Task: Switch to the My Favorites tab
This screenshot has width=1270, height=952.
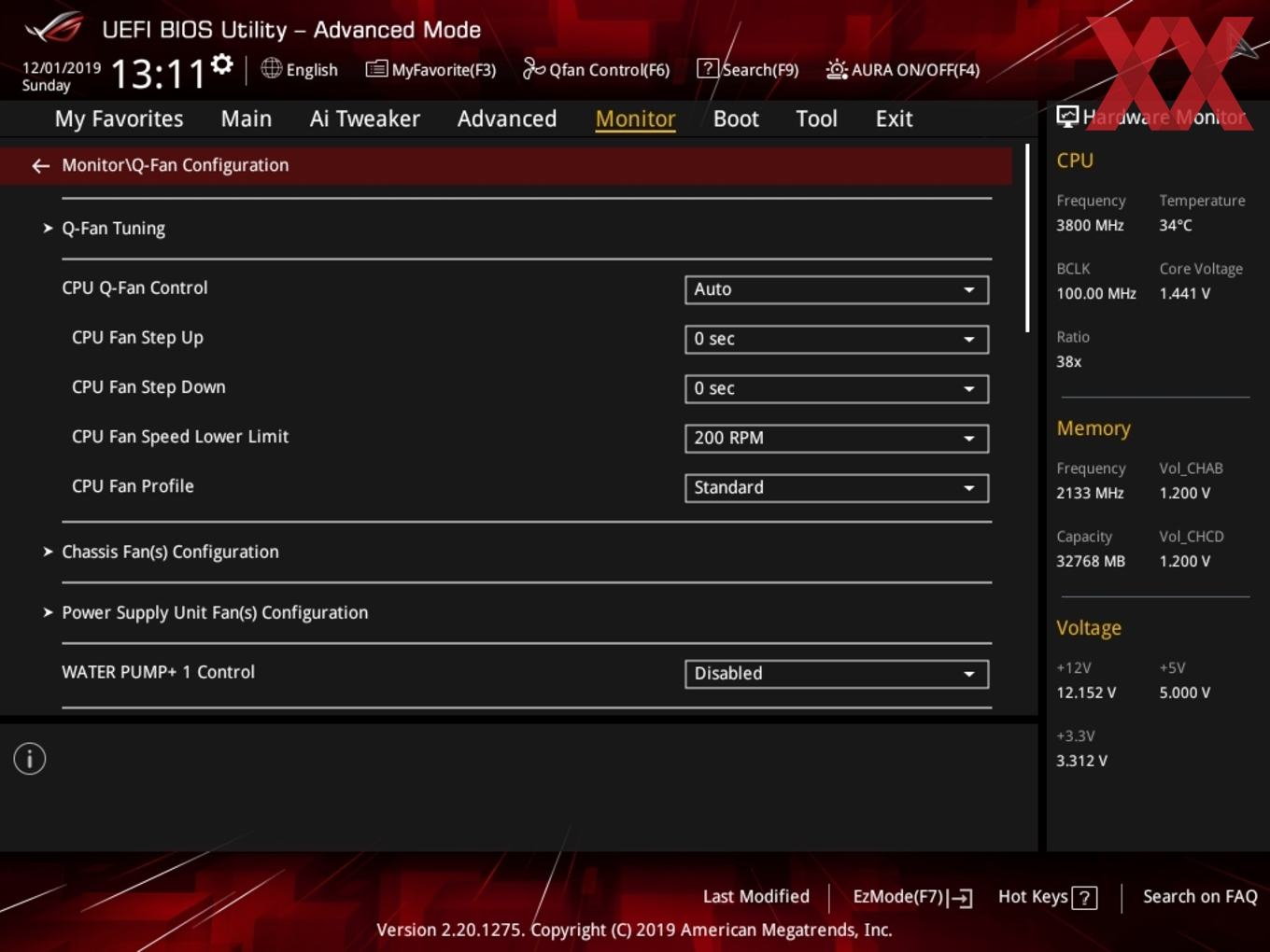Action: [119, 119]
